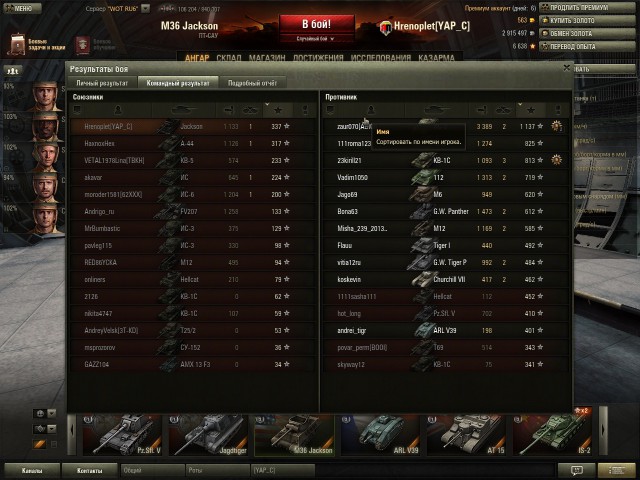640x480 pixels.
Task: Open the МЕНЮ button
Action: pos(22,8)
